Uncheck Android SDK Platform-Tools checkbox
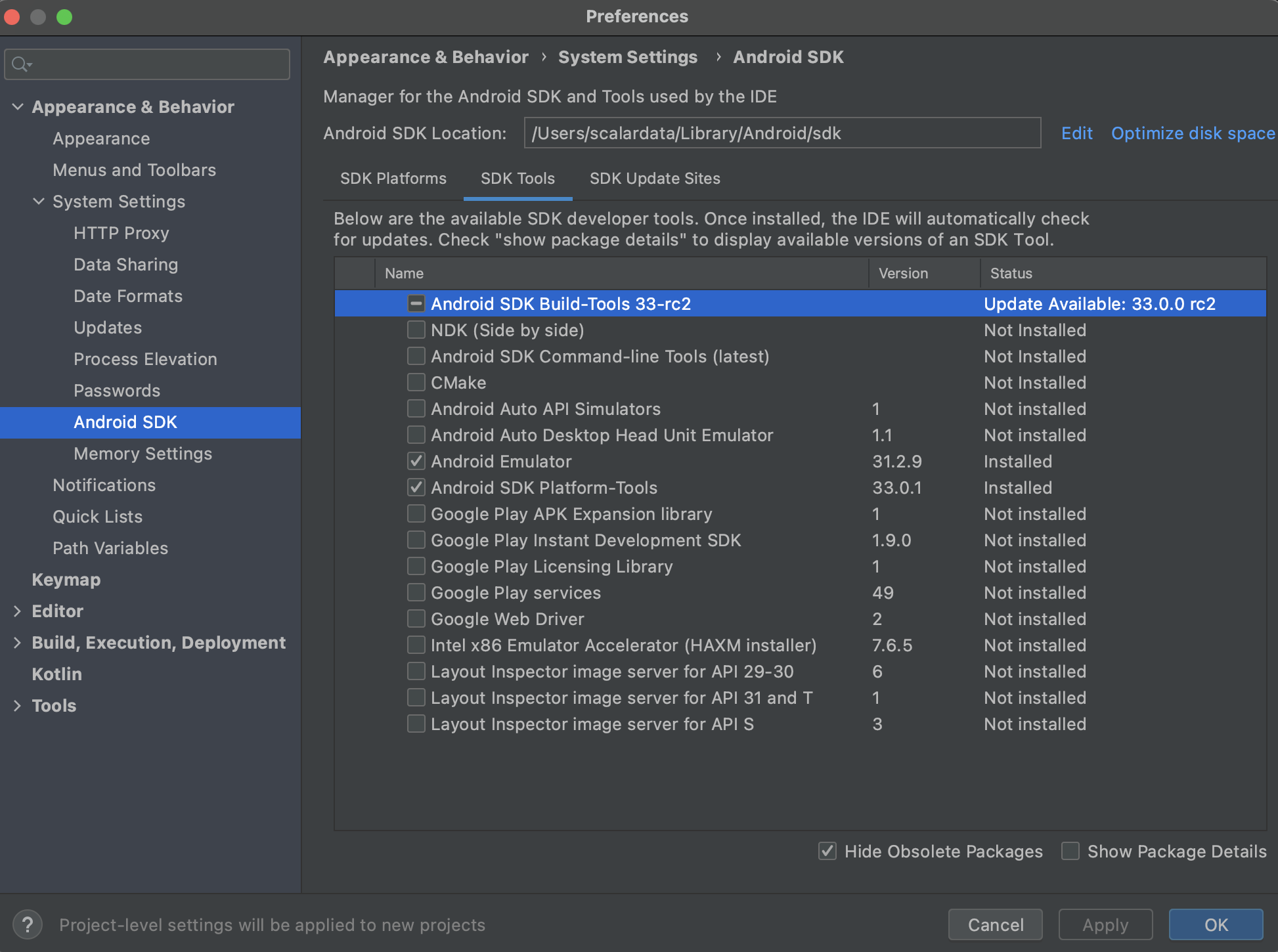Screen dimensions: 1278x952 click(416, 487)
